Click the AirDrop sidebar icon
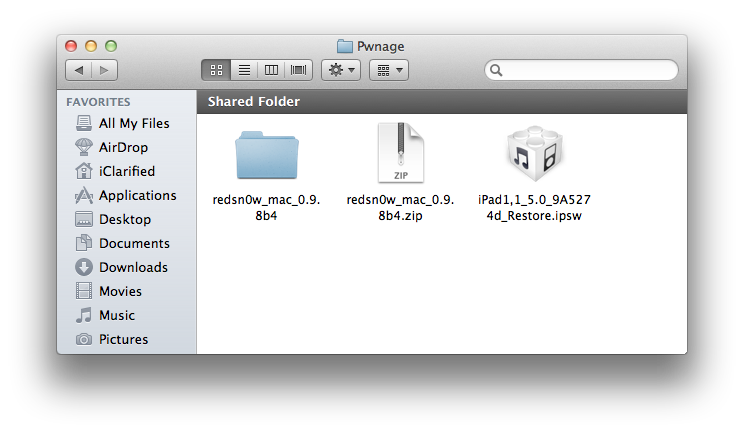 point(85,147)
